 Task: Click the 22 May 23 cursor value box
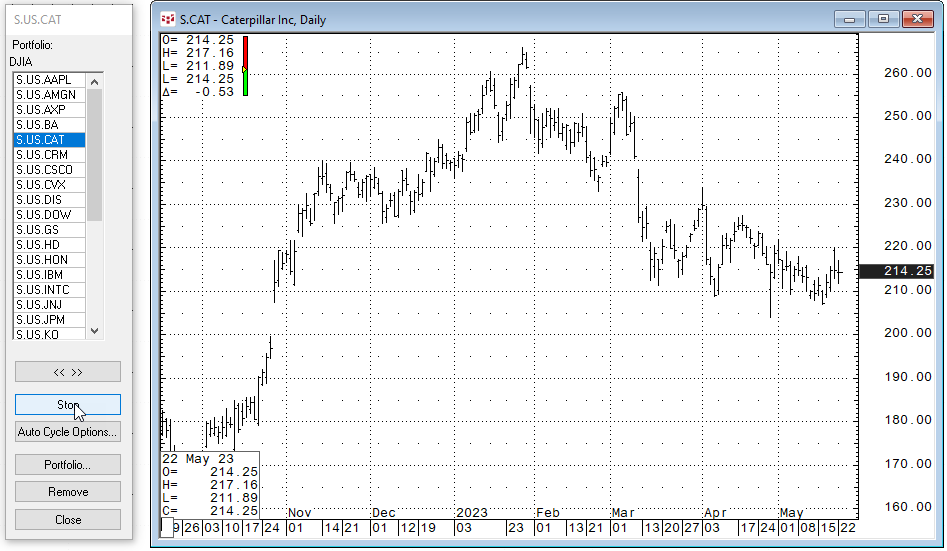(210, 485)
